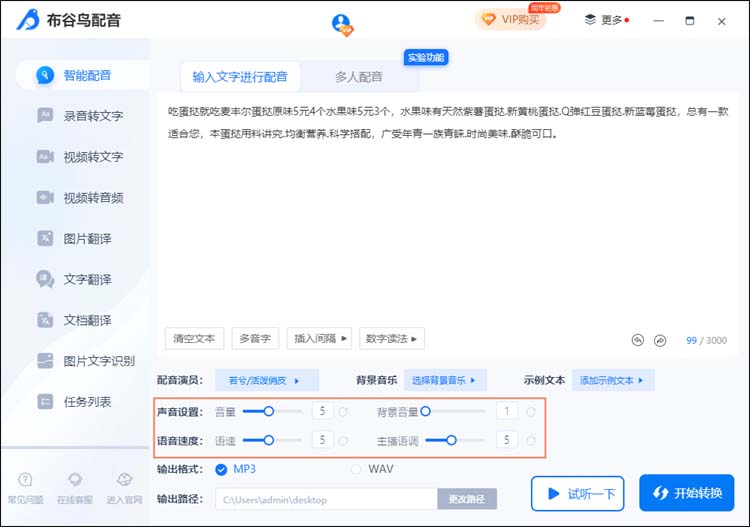Open the 配音演员 若兮/活泼俏皮 selector
750x527 pixels.
tap(267, 381)
